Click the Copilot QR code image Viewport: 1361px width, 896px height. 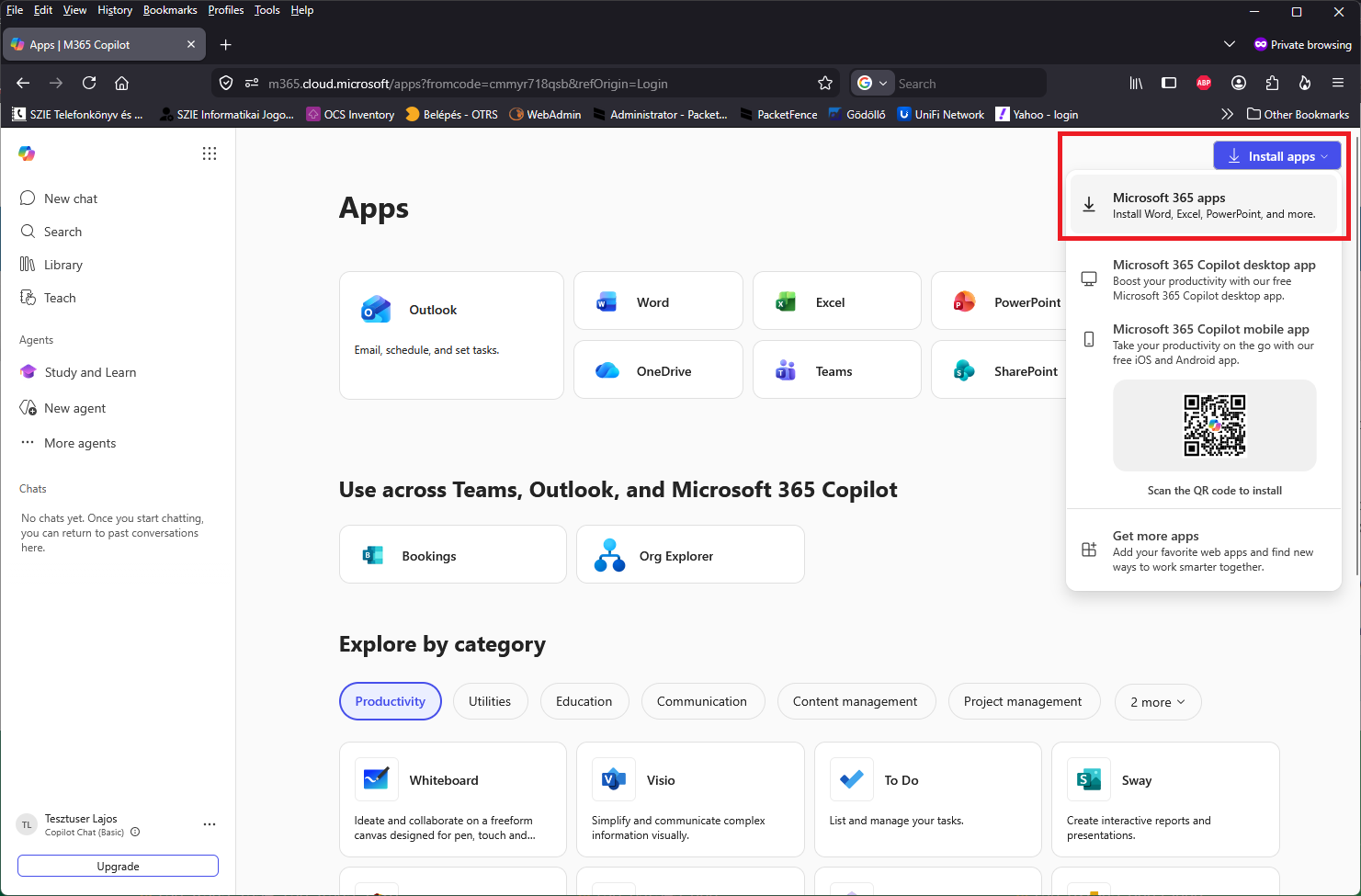1215,425
